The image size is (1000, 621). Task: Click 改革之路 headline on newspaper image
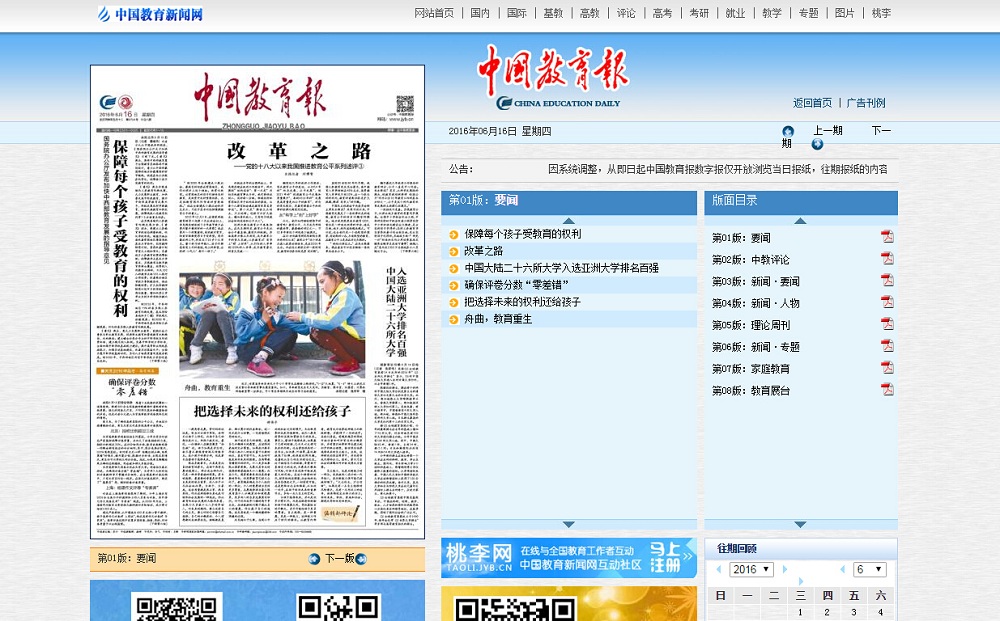(x=298, y=151)
